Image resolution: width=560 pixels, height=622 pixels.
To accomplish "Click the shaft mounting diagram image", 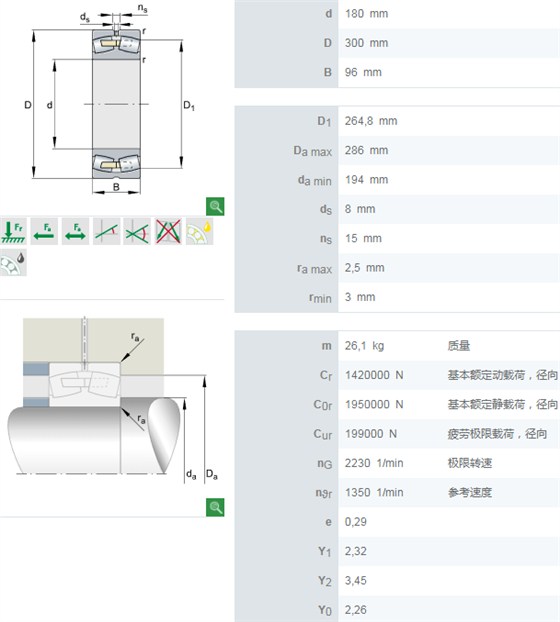I will click(113, 401).
